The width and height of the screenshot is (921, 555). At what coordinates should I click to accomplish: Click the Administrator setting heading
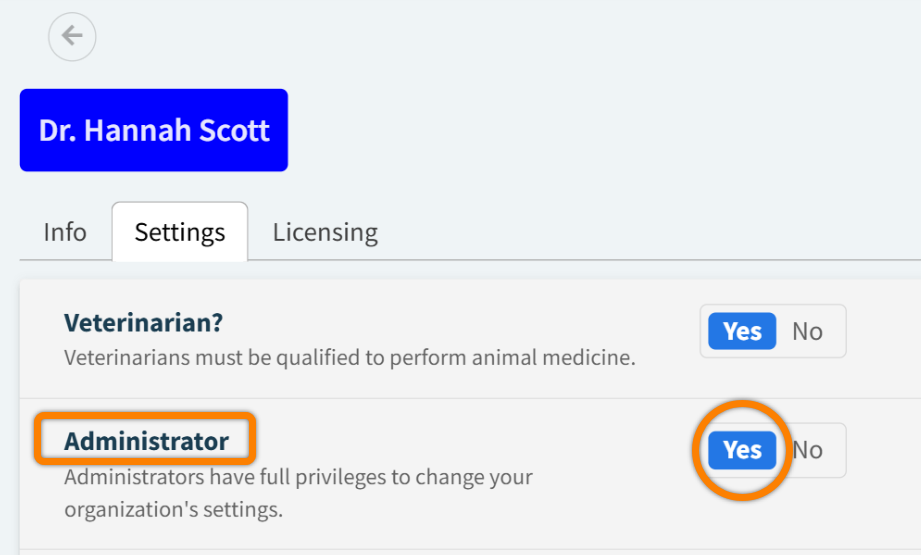[147, 441]
